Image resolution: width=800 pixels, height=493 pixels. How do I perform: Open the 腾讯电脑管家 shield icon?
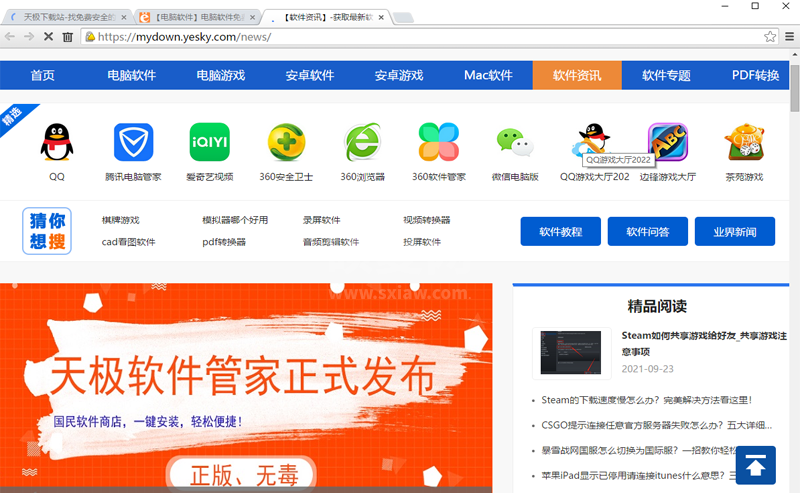point(133,142)
